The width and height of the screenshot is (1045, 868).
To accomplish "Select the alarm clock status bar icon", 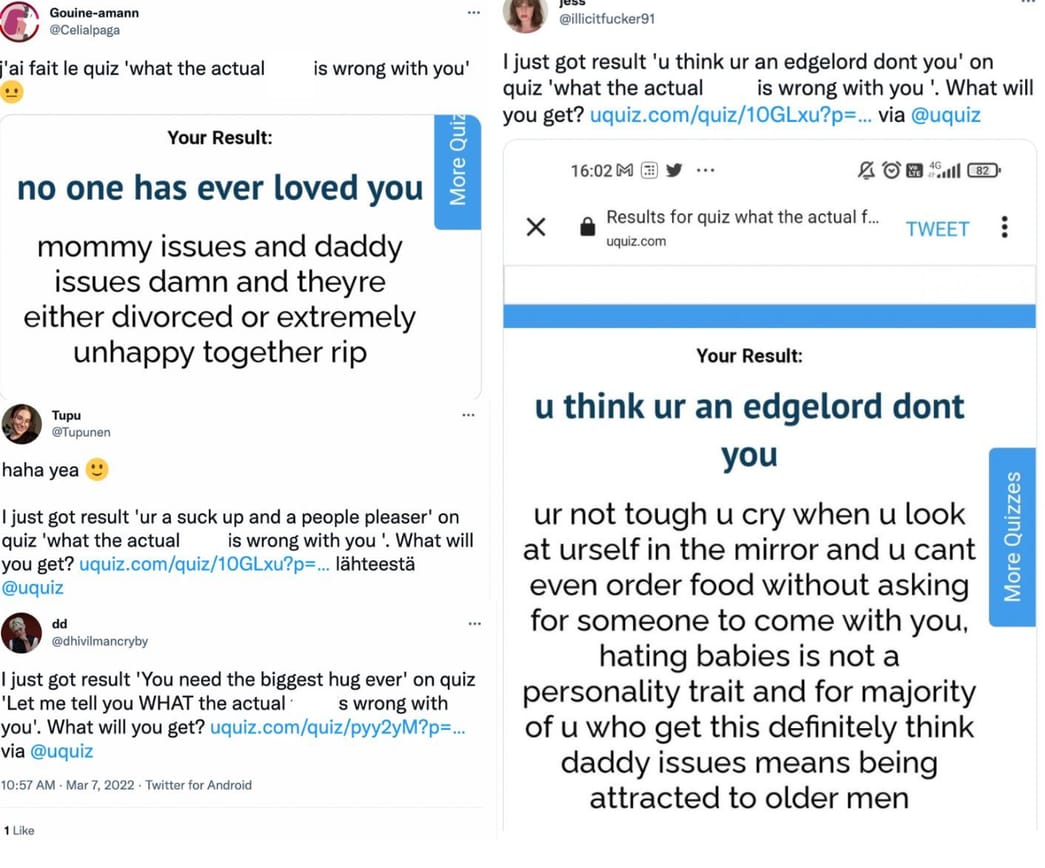I will click(x=891, y=170).
